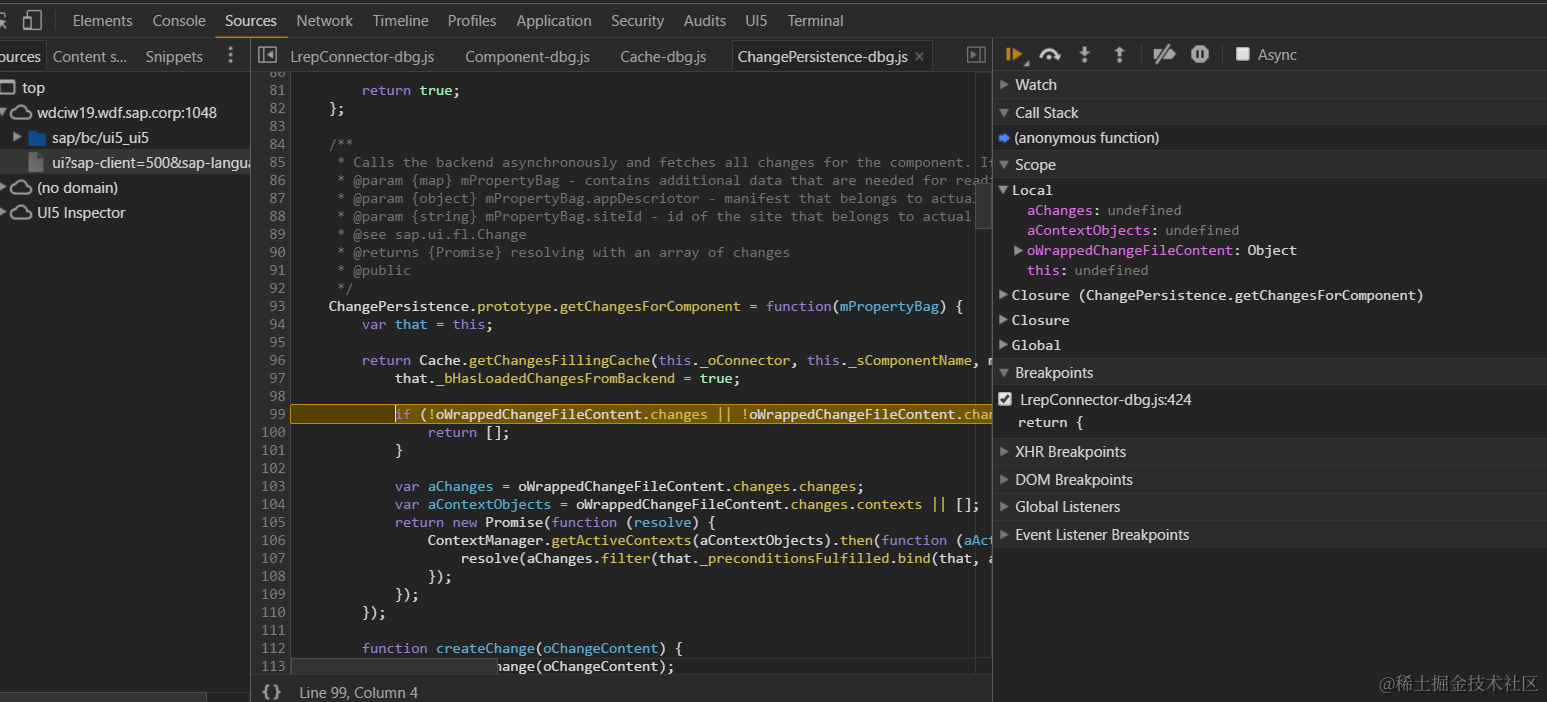Viewport: 1547px width, 702px height.
Task: Deactivate all breakpoints
Action: click(1163, 55)
